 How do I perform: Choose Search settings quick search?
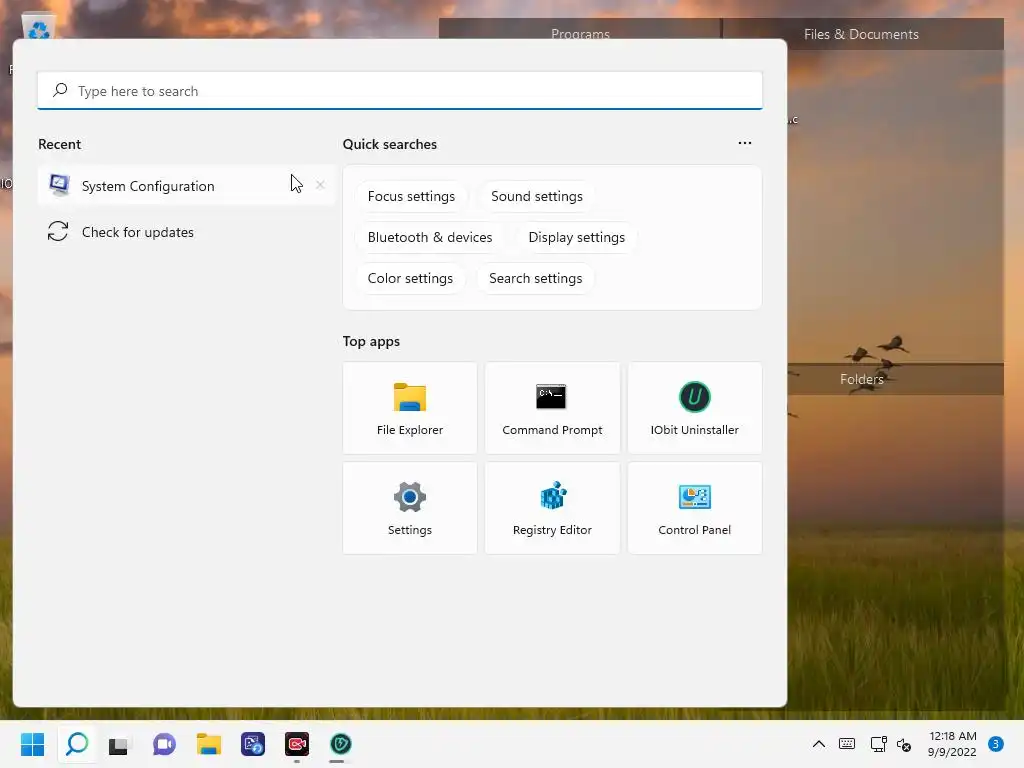tap(536, 278)
